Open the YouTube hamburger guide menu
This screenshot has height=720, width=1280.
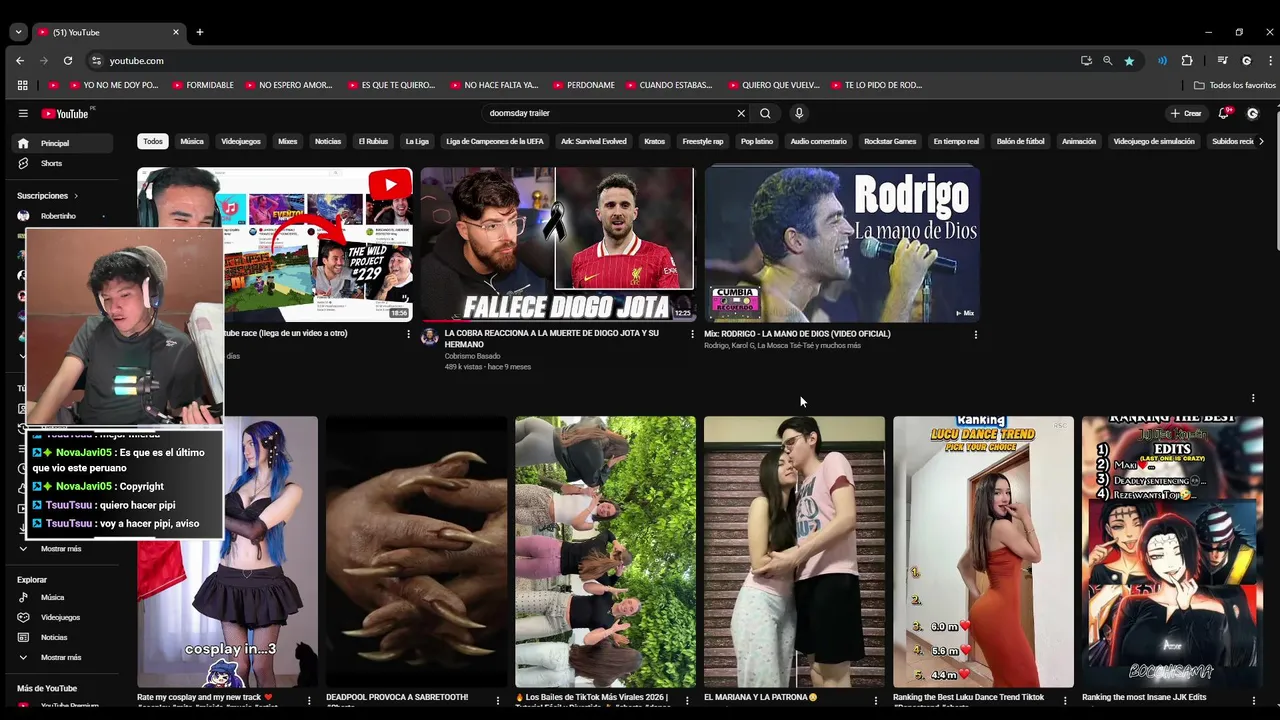click(x=23, y=114)
